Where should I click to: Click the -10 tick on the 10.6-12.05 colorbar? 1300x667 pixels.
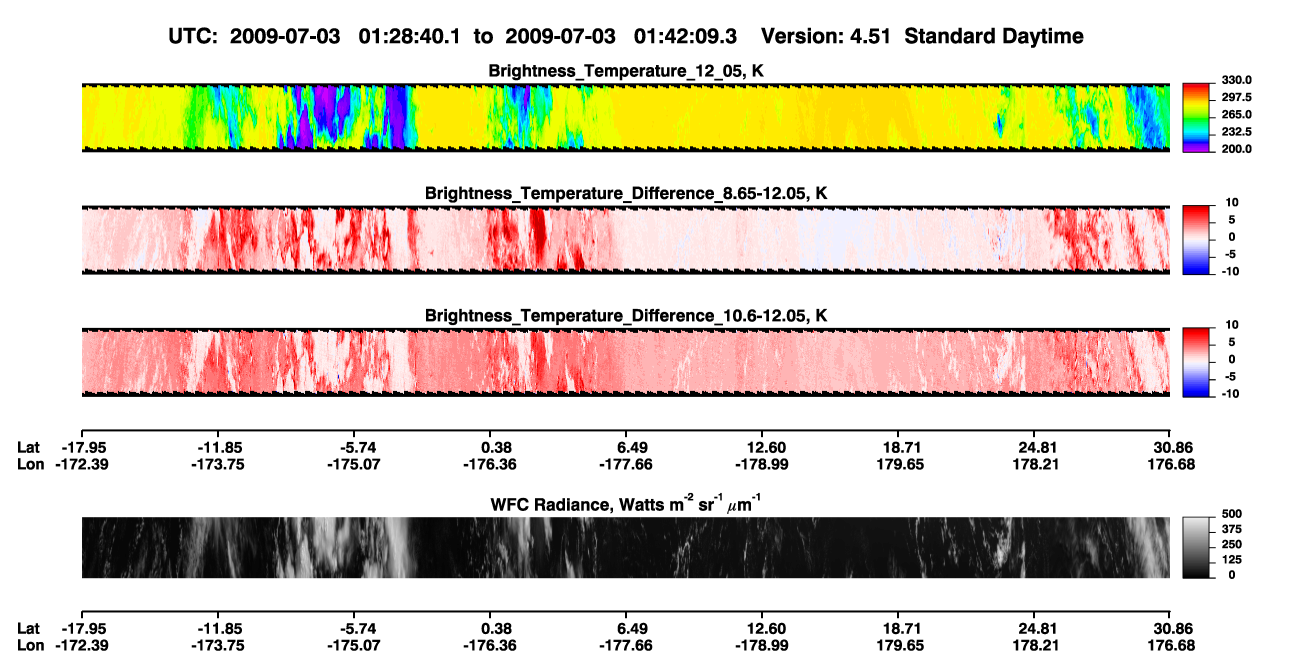pyautogui.click(x=1232, y=394)
